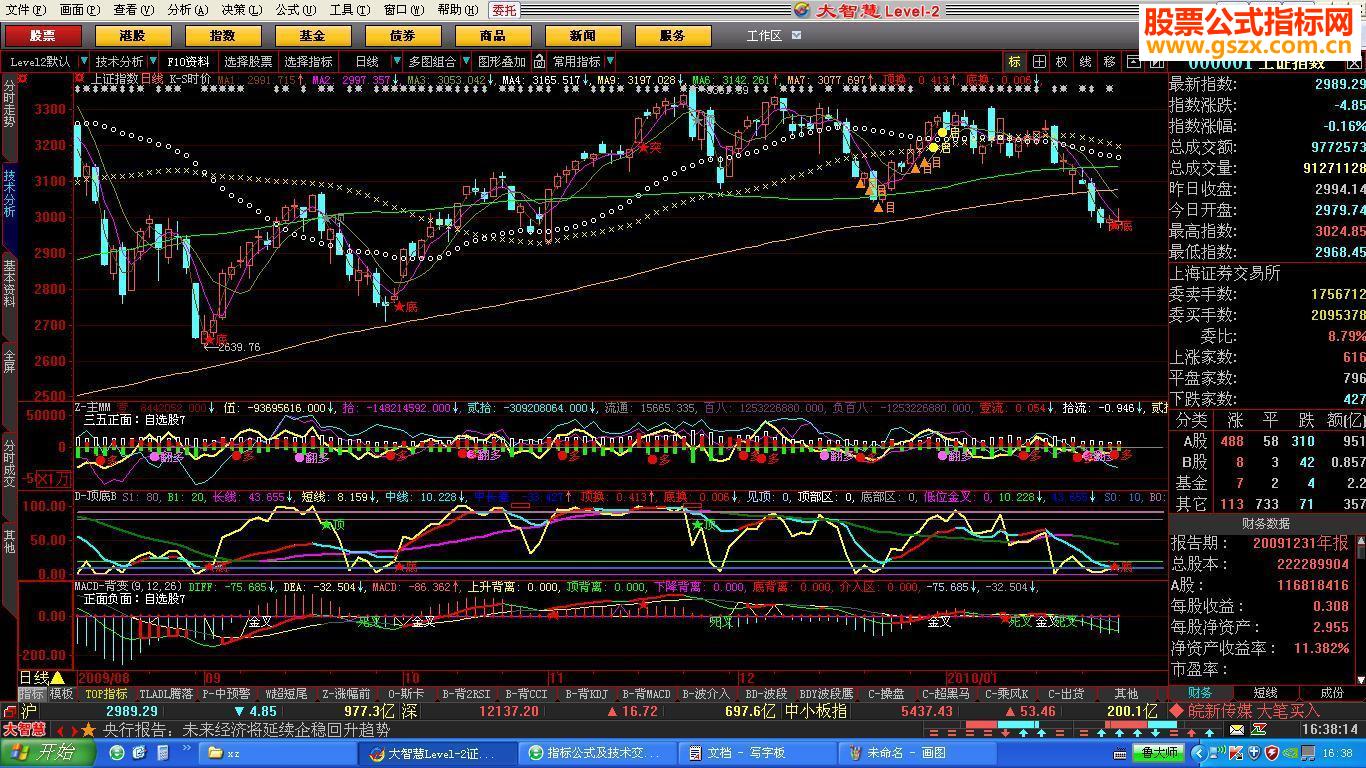Switch to 未命名 - 画图 taskbar window
This screenshot has height=768, width=1366.
(x=917, y=753)
